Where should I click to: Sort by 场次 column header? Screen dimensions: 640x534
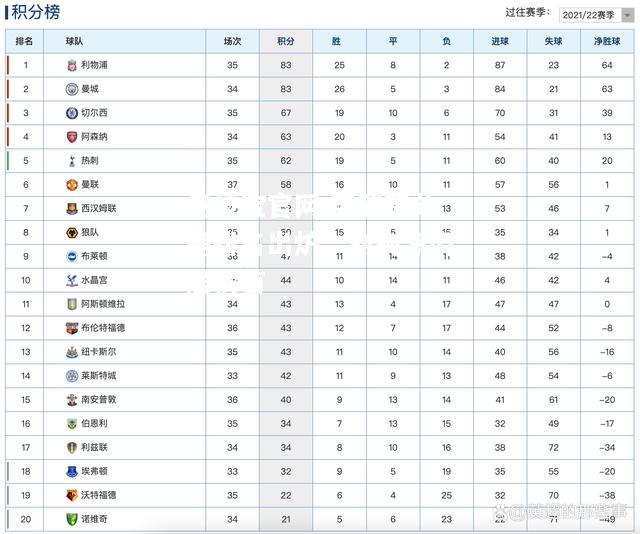(x=232, y=41)
